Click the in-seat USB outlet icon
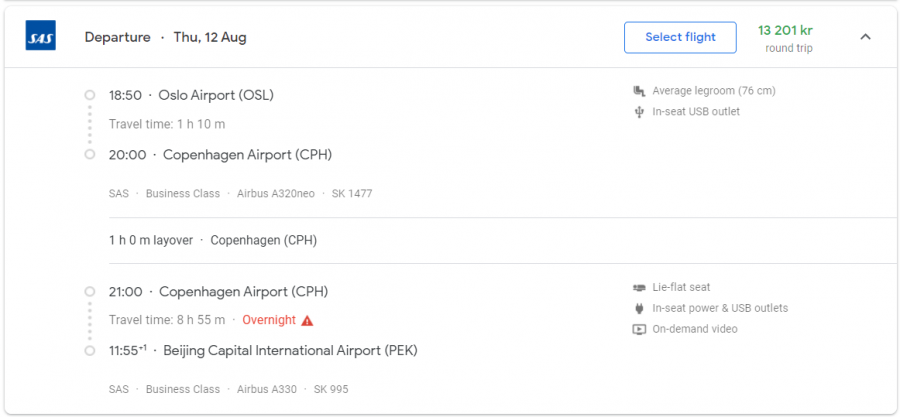Image resolution: width=900 pixels, height=417 pixels. 639,112
